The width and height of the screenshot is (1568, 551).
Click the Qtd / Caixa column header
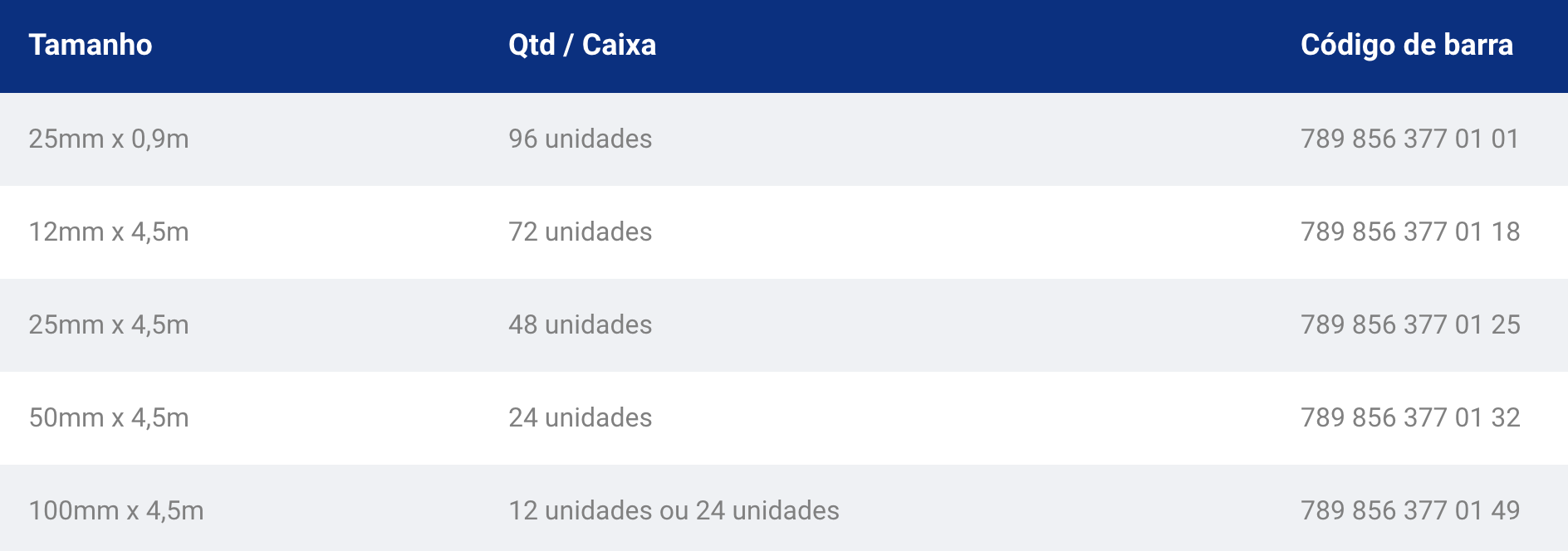click(x=582, y=45)
